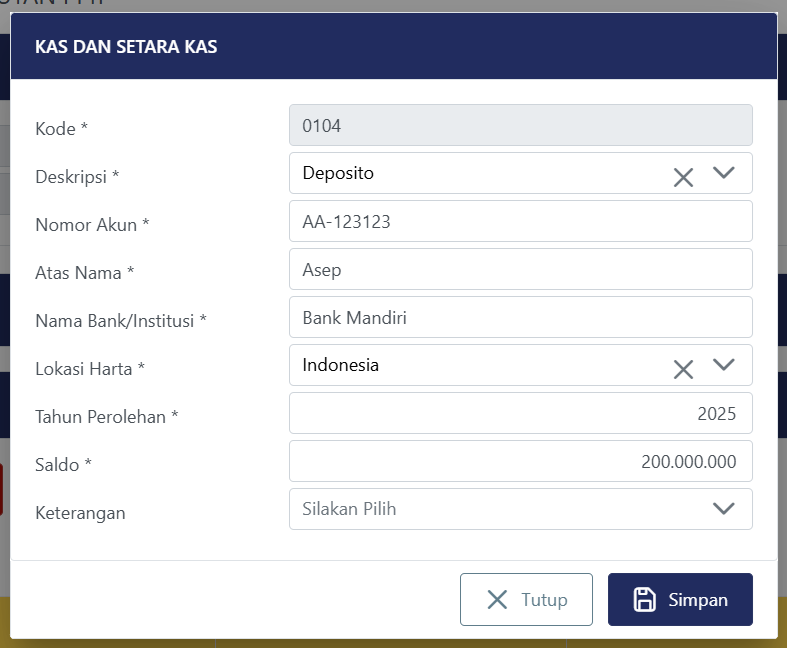Clear the Lokasi Harta selection with the X icon
787x648 pixels.
click(x=683, y=370)
